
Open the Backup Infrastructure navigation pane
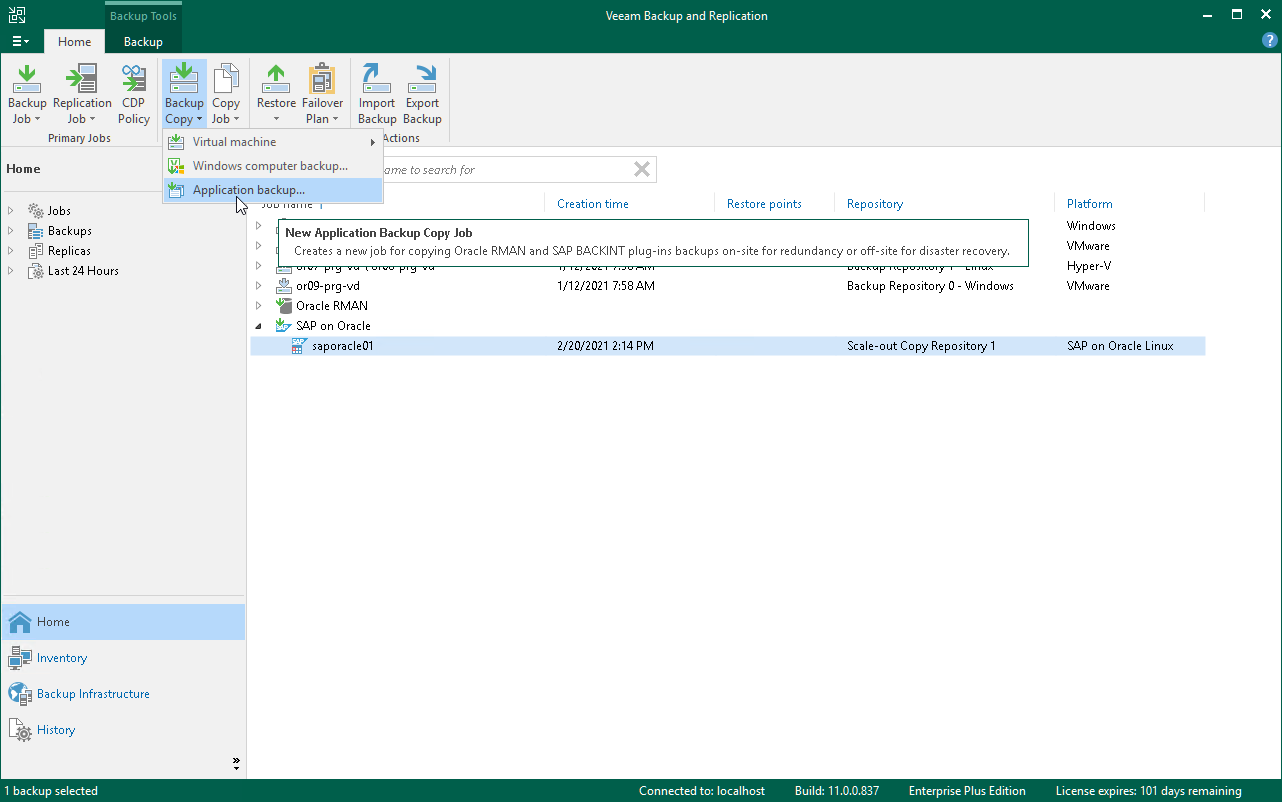click(x=123, y=694)
